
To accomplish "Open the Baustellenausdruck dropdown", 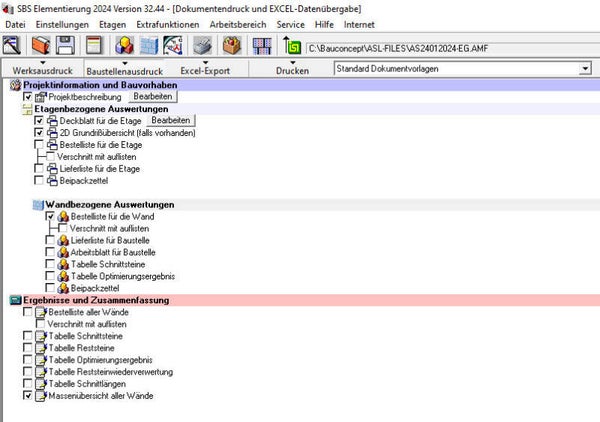I will click(124, 68).
